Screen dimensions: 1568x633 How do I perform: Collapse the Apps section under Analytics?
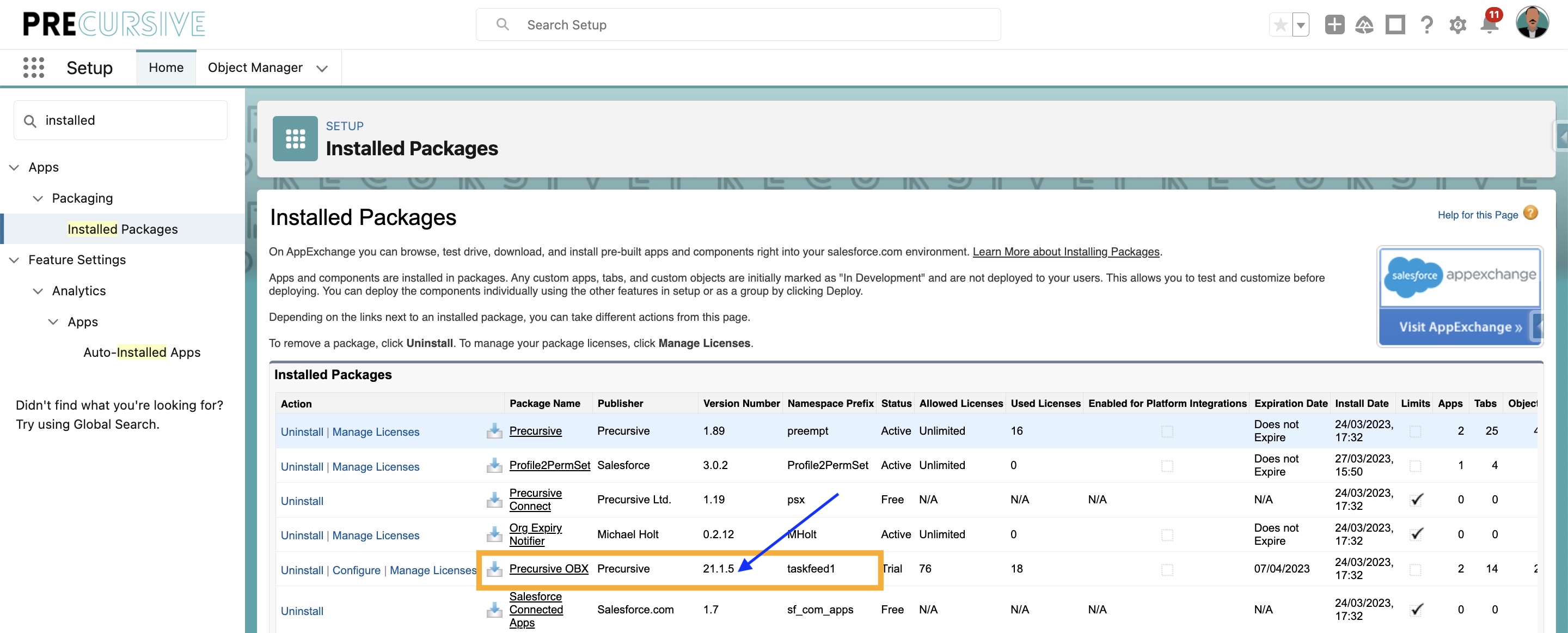click(53, 322)
